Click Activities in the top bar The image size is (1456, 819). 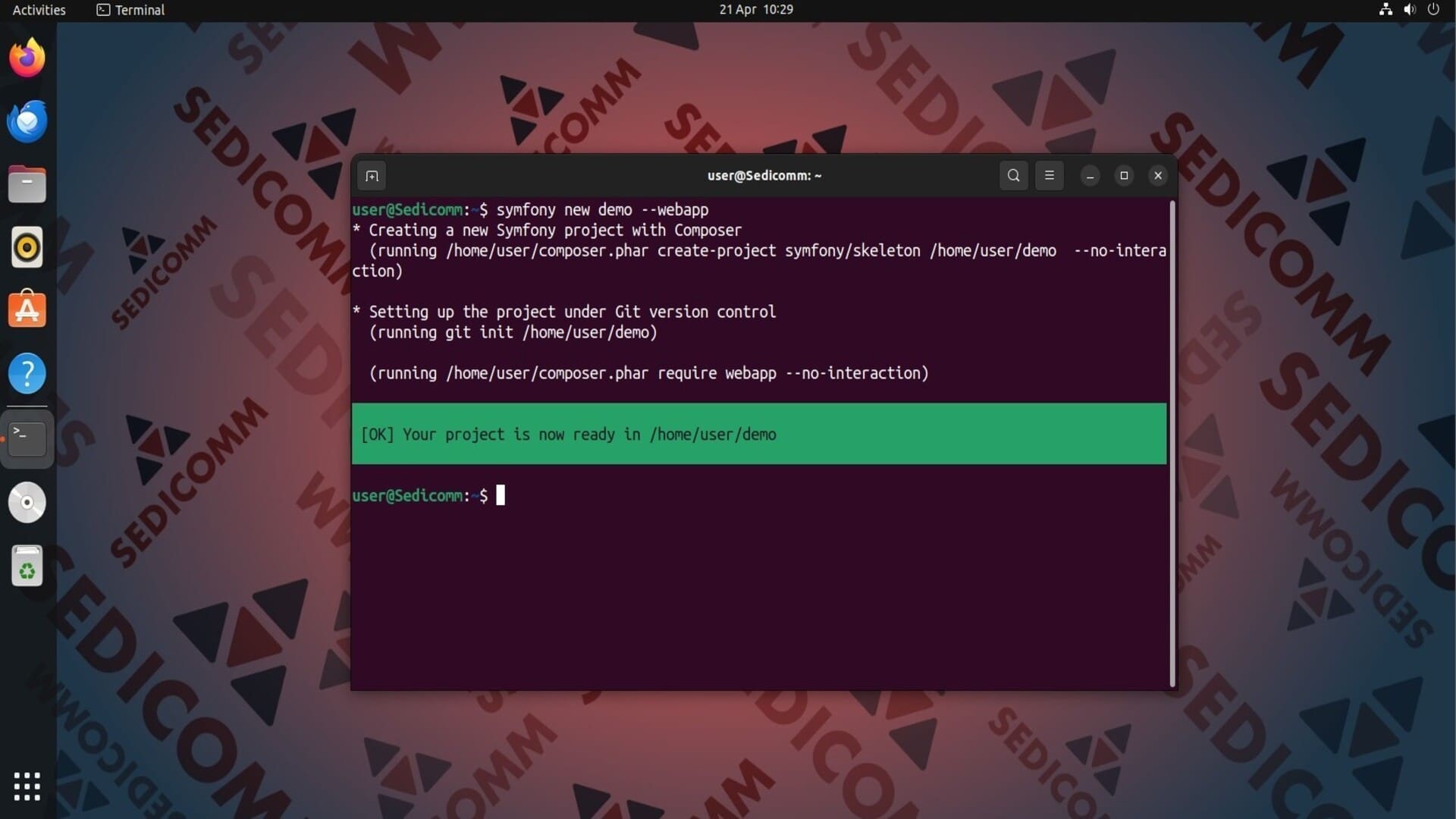(39, 10)
